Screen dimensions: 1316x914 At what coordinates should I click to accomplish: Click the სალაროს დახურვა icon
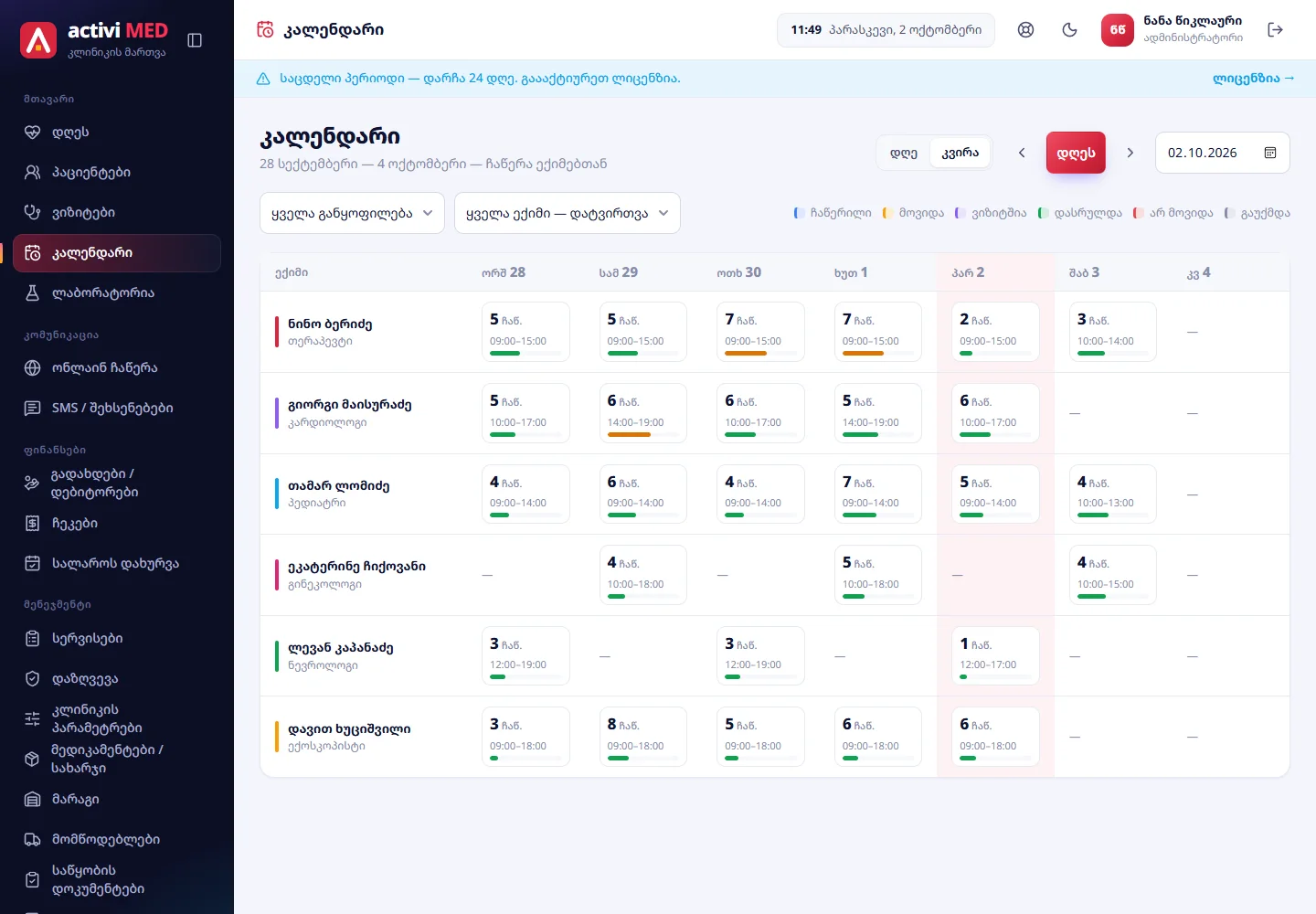pyautogui.click(x=33, y=564)
